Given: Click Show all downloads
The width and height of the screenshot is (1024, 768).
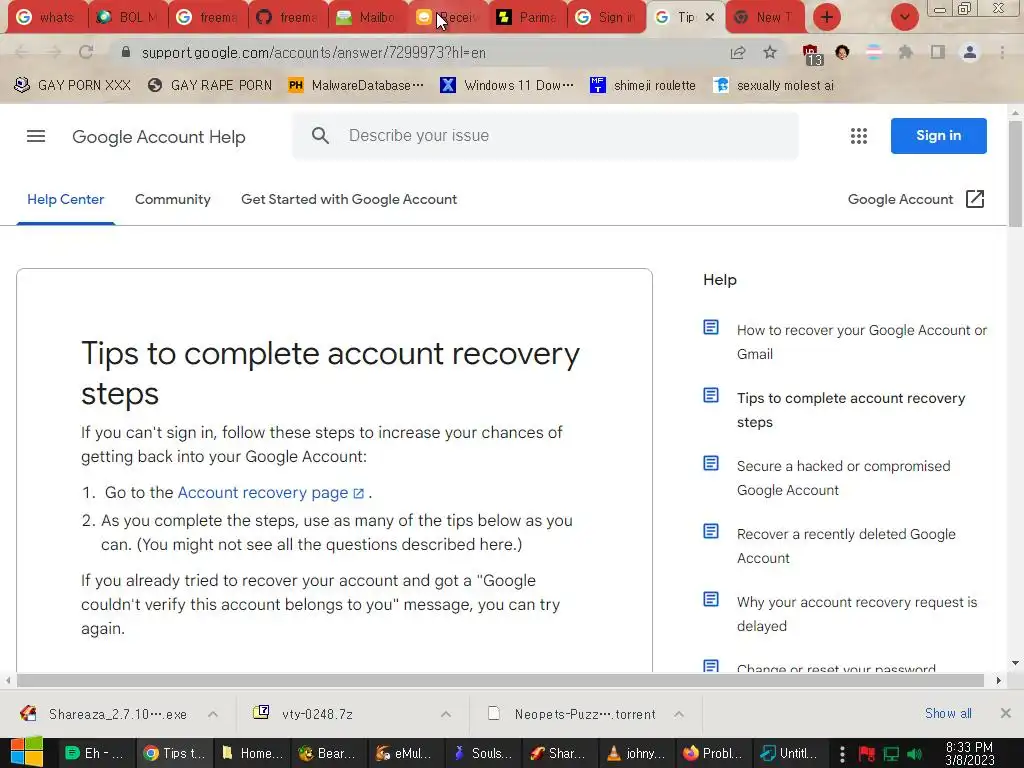Looking at the screenshot, I should pyautogui.click(x=948, y=713).
